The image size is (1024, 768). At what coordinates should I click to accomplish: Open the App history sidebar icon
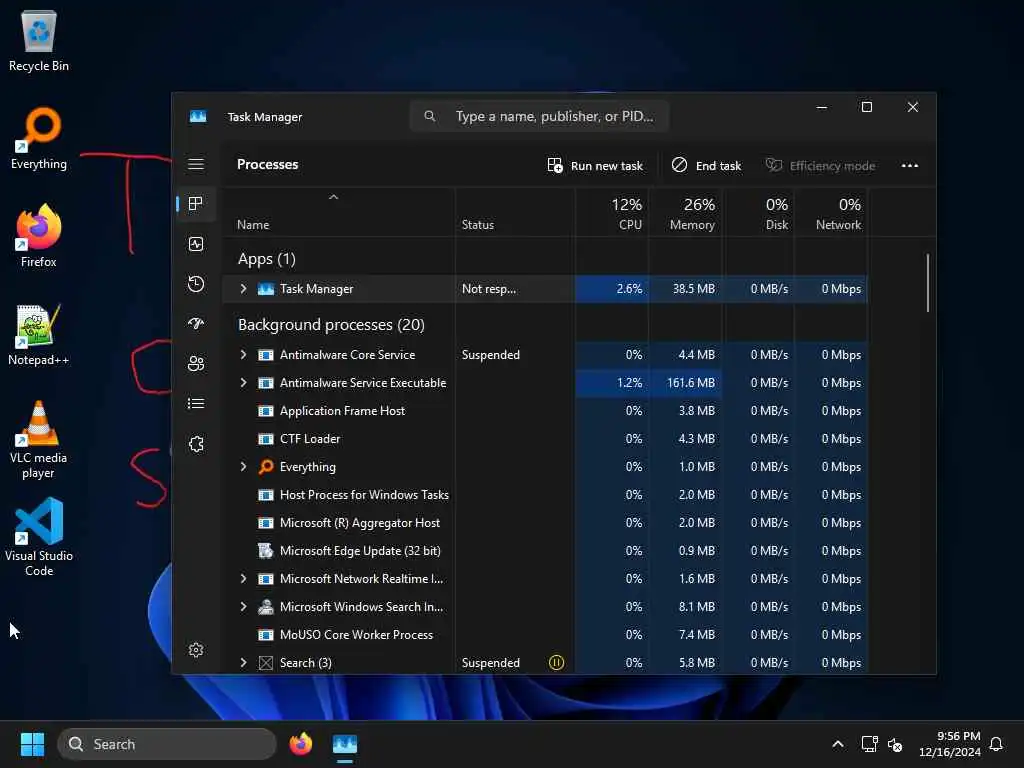click(196, 284)
